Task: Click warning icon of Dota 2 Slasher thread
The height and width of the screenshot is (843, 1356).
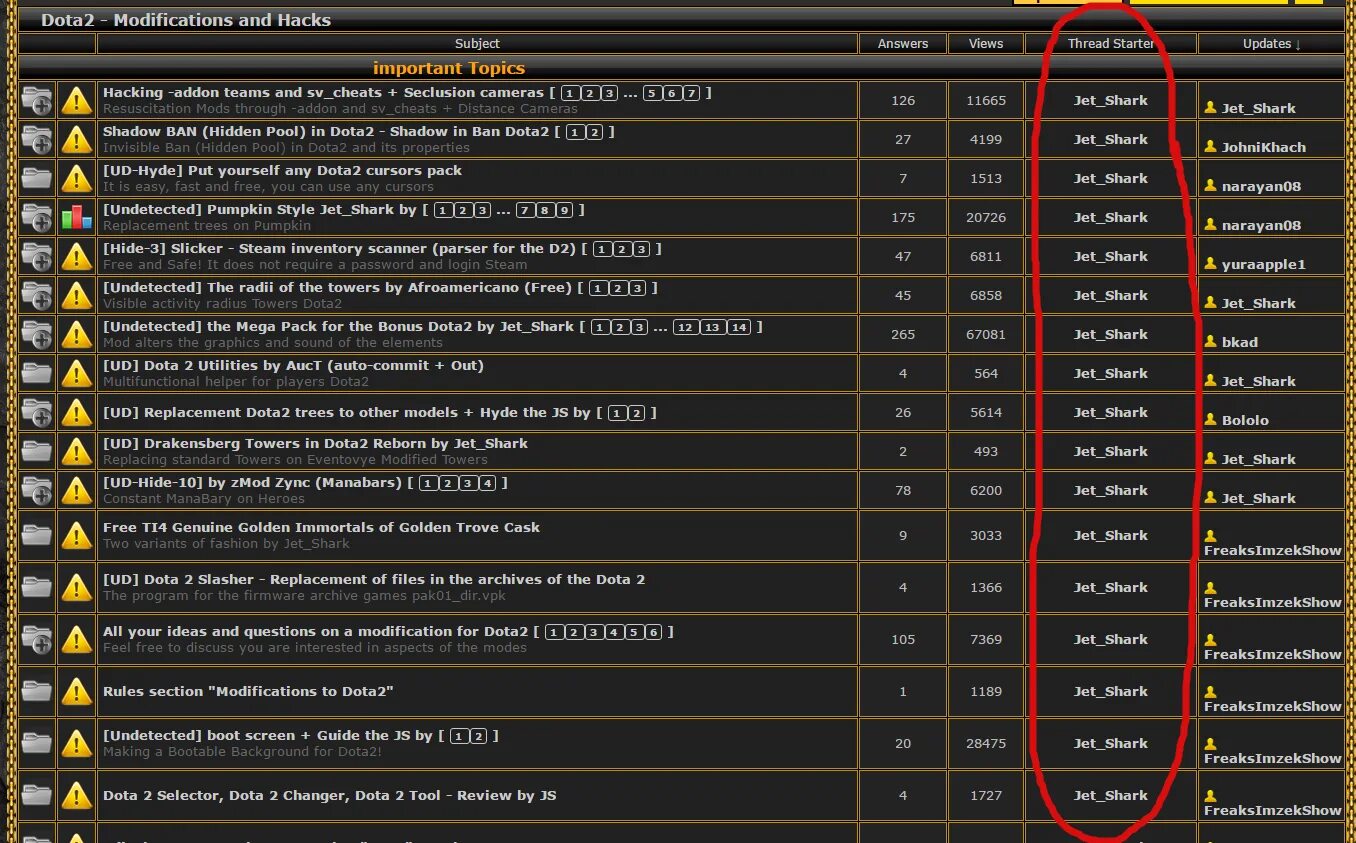Action: 77,587
